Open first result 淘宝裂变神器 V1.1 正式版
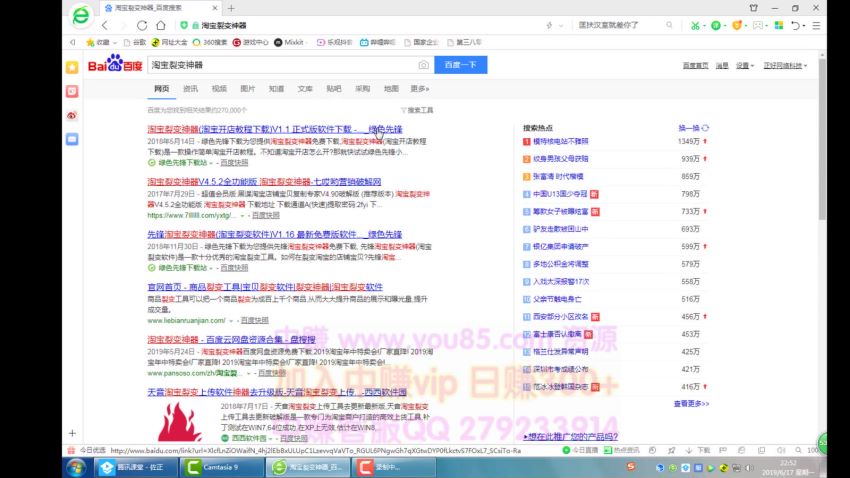 [x=275, y=130]
